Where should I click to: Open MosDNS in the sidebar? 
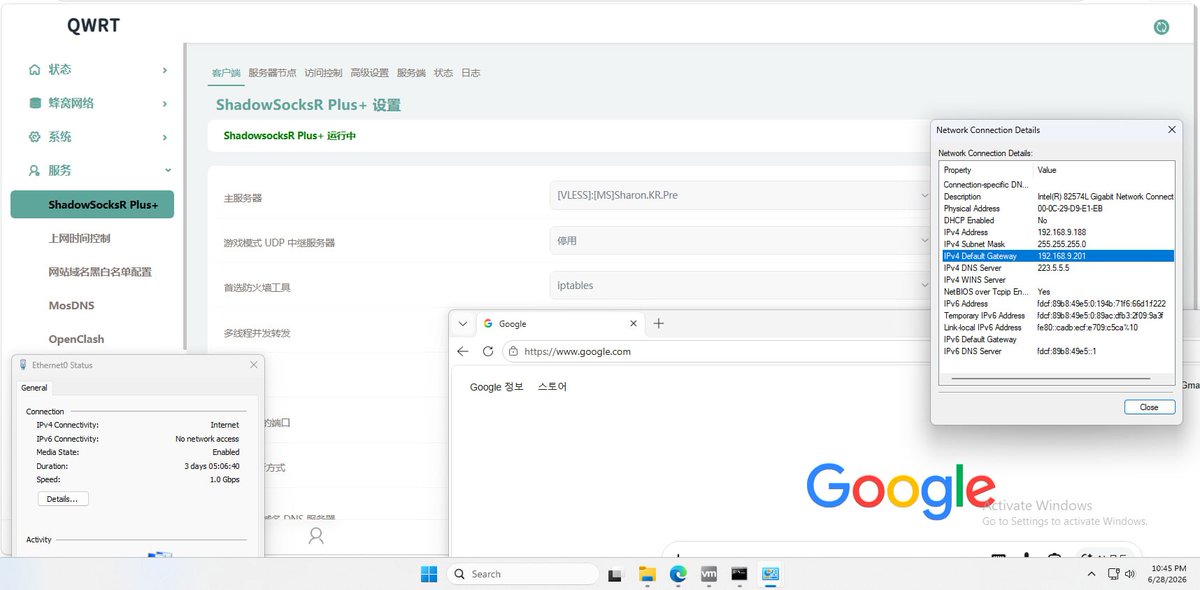click(x=71, y=305)
